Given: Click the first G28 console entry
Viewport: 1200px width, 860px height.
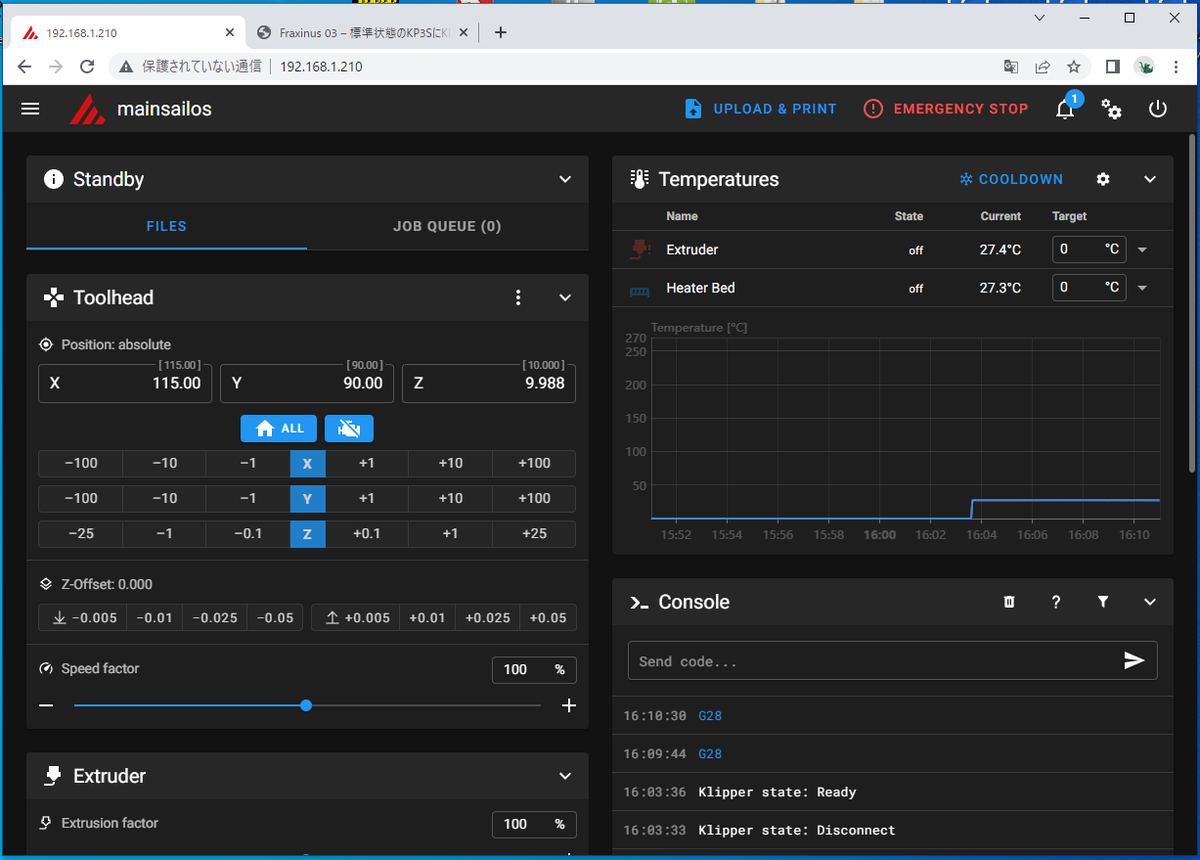Looking at the screenshot, I should pyautogui.click(x=710, y=716).
